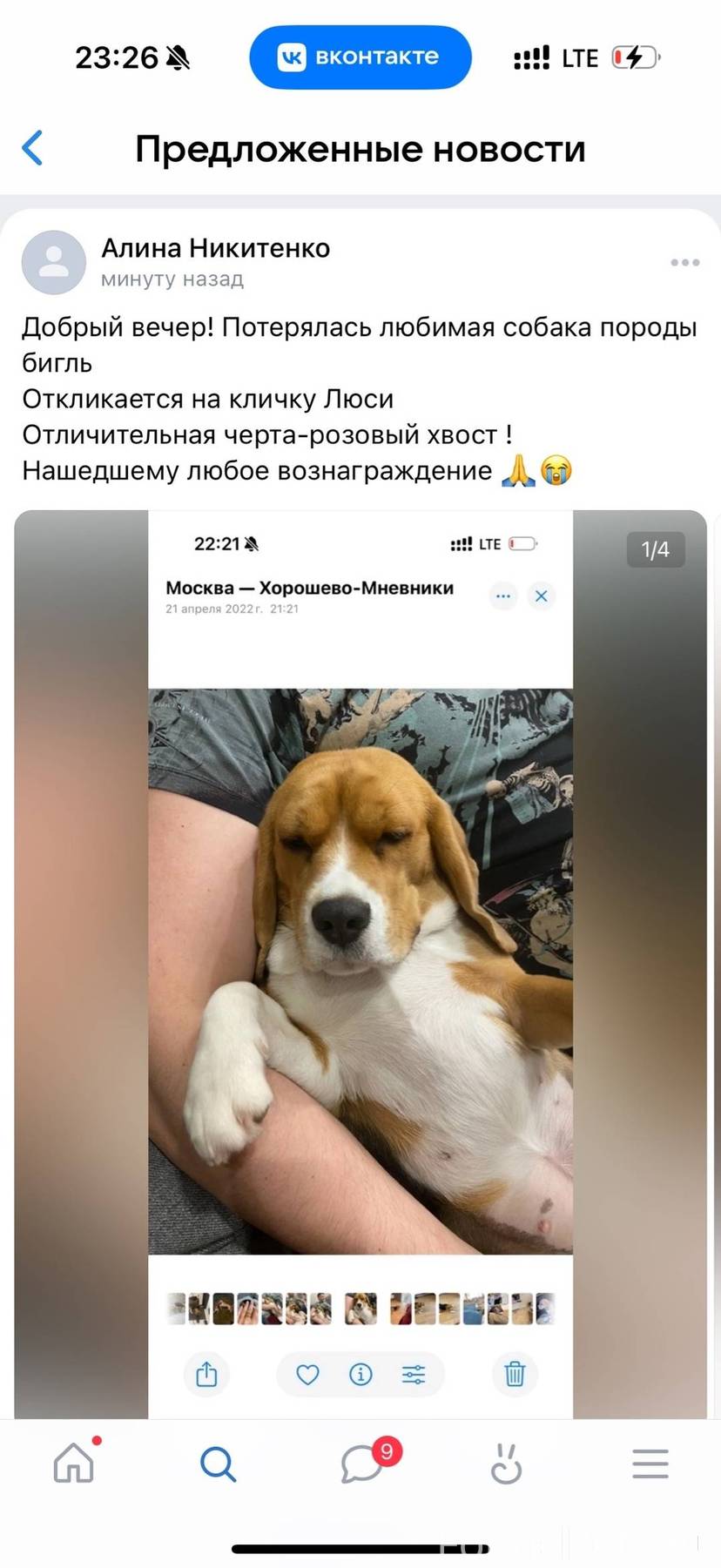This screenshot has height=1568, width=721.
Task: Open the Home feed tab
Action: point(74,1463)
